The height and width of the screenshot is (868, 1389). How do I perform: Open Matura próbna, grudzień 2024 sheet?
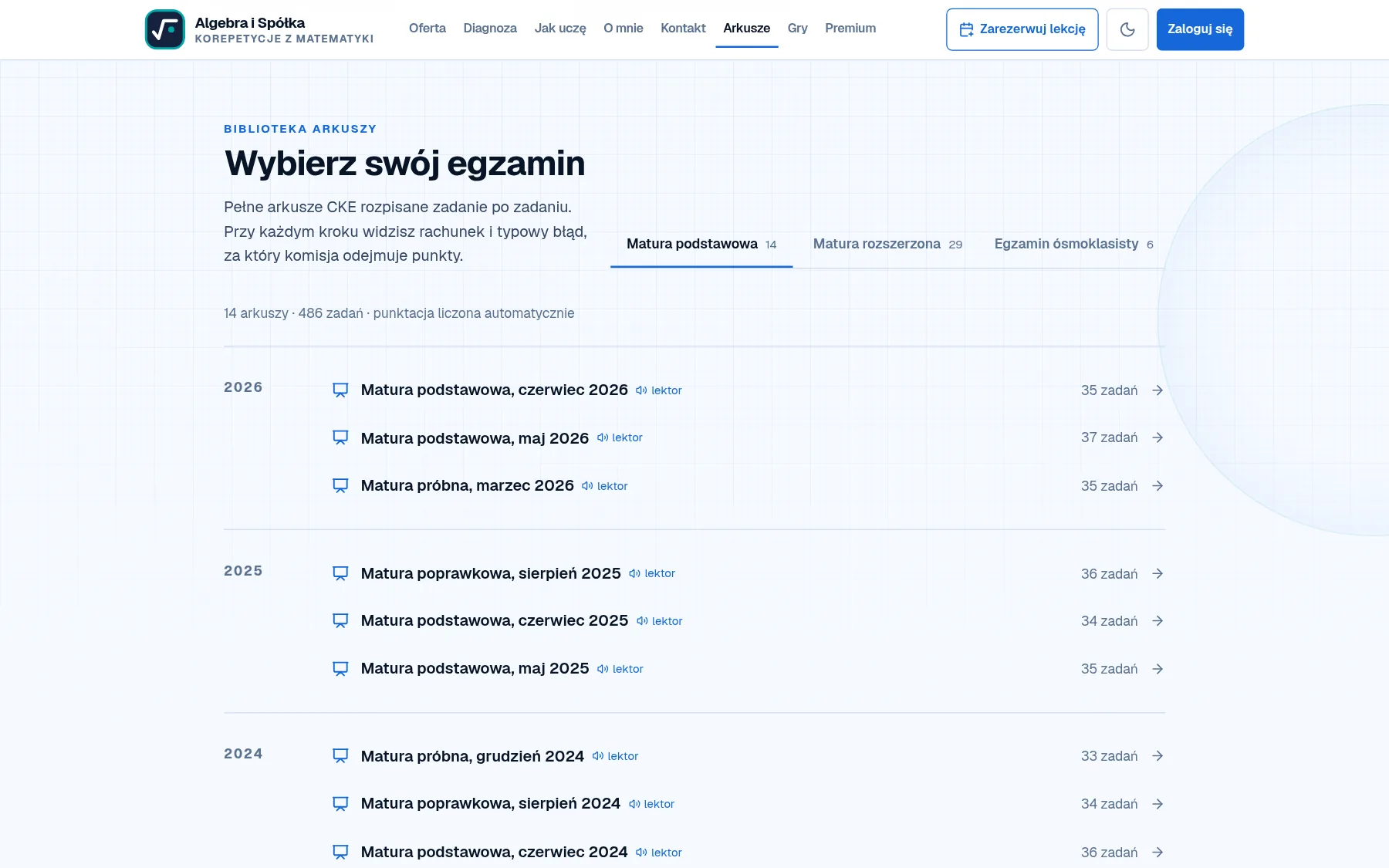click(x=472, y=757)
